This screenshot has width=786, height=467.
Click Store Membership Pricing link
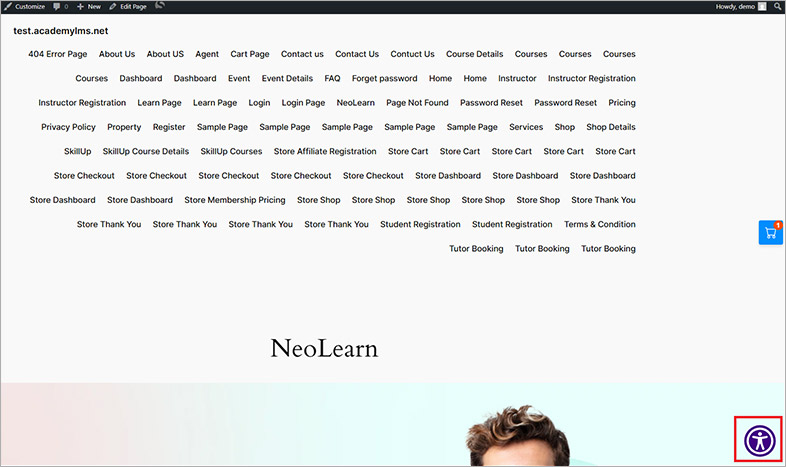pyautogui.click(x=235, y=200)
